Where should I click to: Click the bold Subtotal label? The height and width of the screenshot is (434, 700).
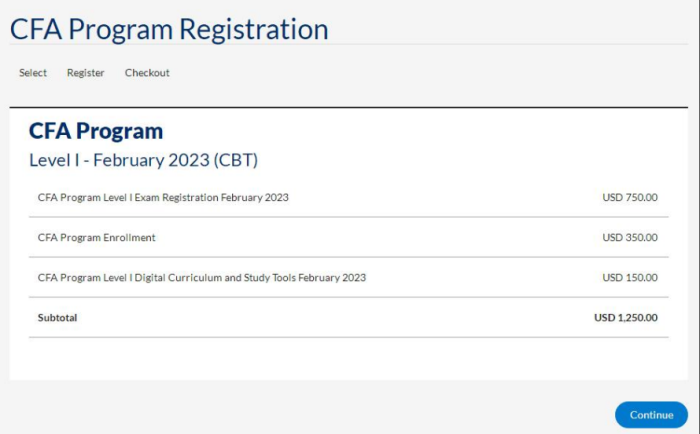click(57, 317)
